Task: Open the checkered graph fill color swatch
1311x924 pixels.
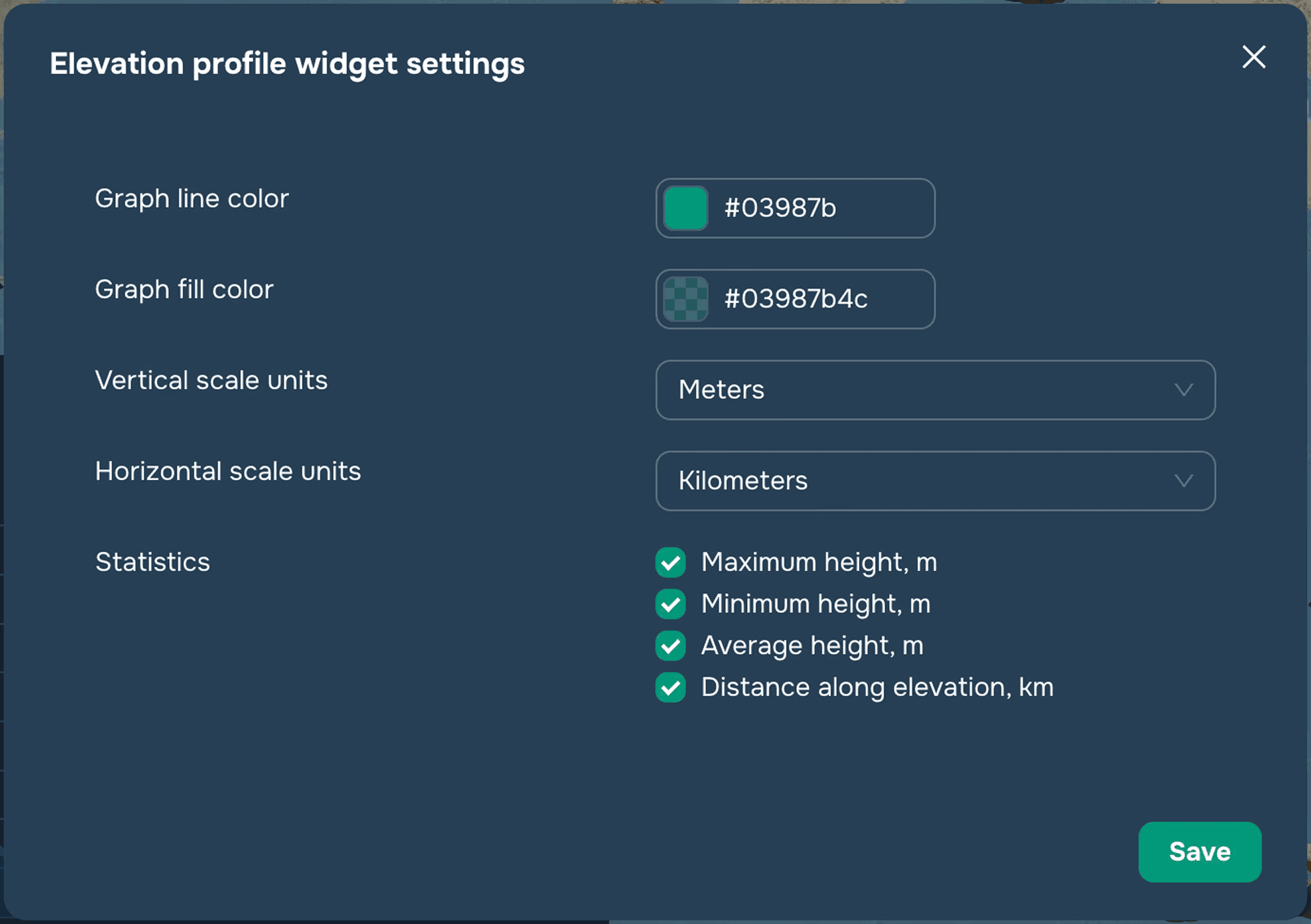Action: 686,299
